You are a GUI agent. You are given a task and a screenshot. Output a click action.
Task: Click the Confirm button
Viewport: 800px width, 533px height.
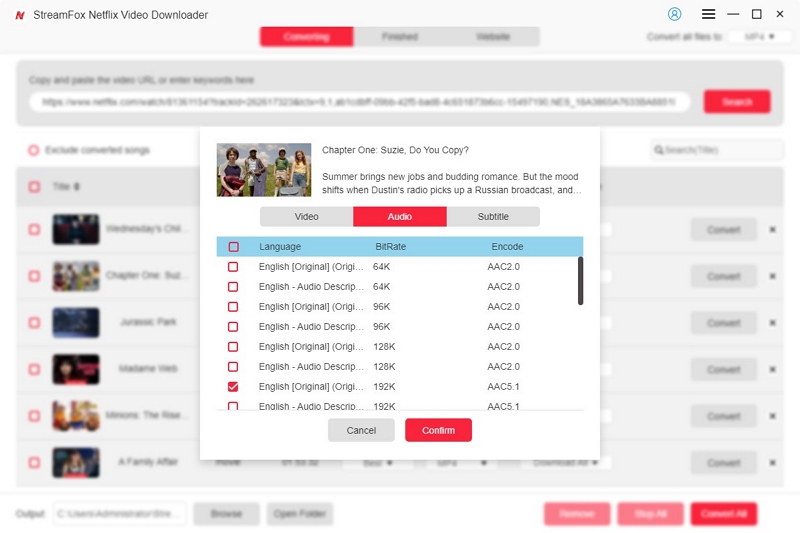pyautogui.click(x=438, y=430)
